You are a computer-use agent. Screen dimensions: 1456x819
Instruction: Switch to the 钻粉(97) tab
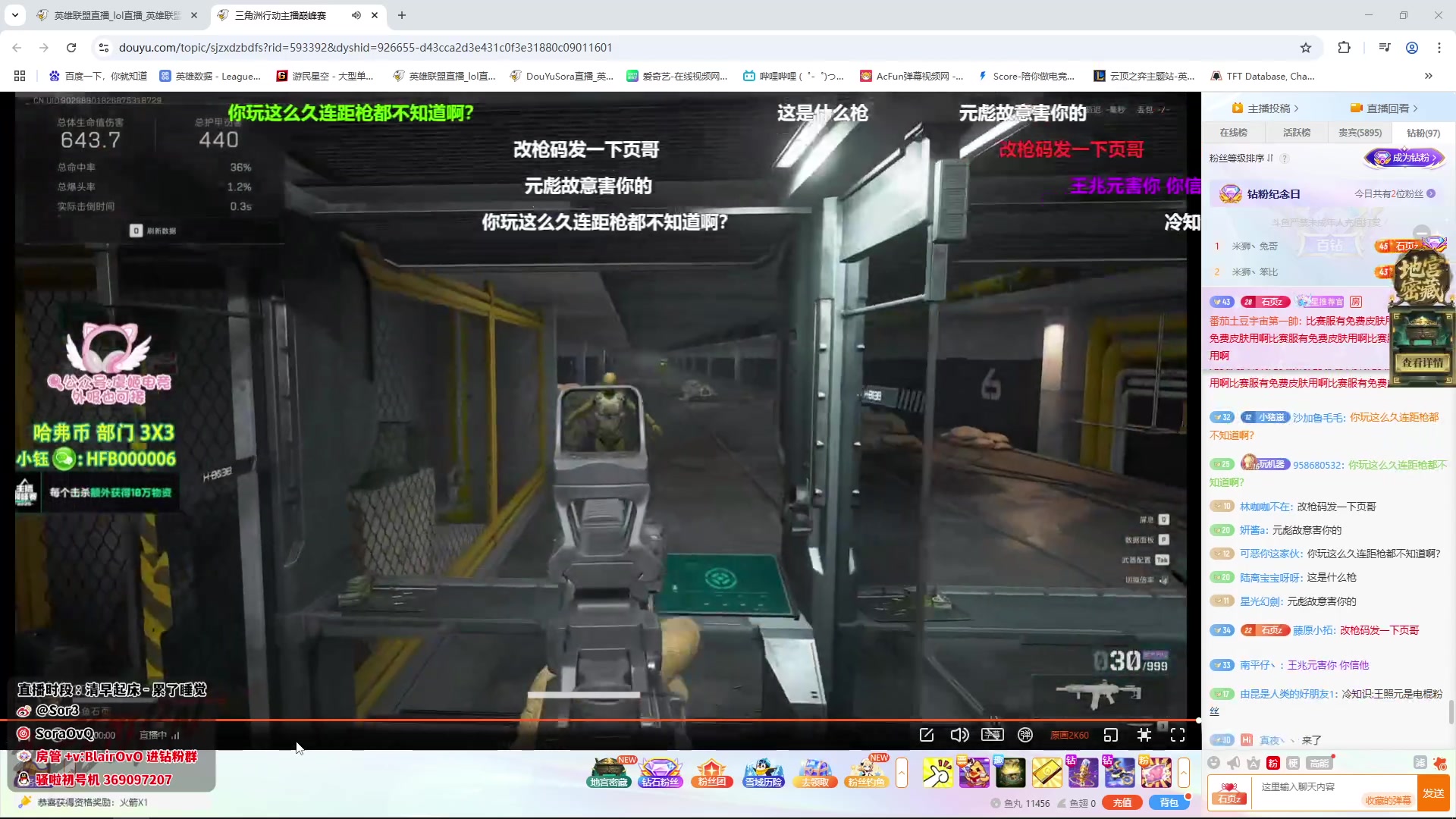pos(1423,133)
